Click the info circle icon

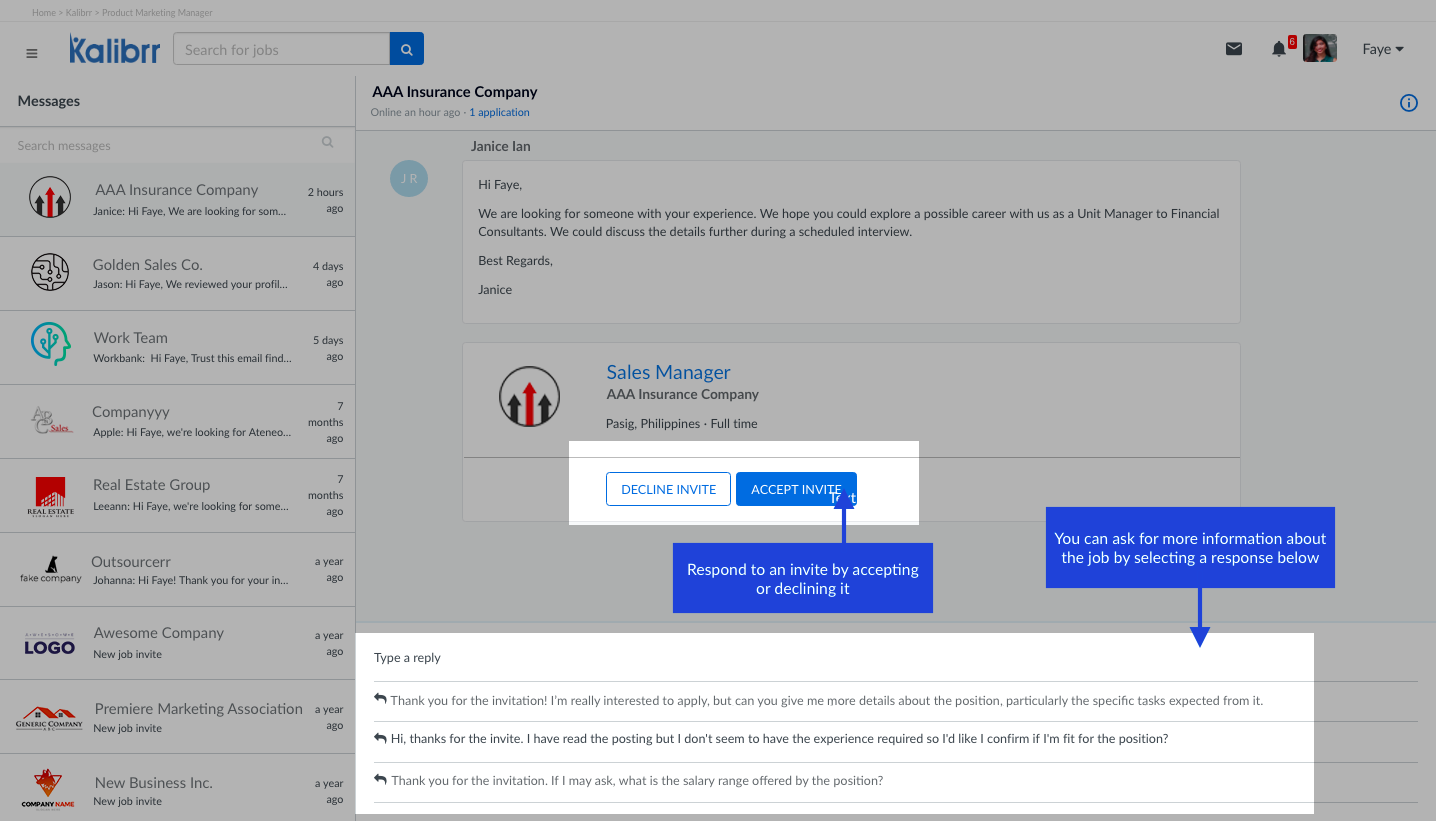coord(1408,103)
